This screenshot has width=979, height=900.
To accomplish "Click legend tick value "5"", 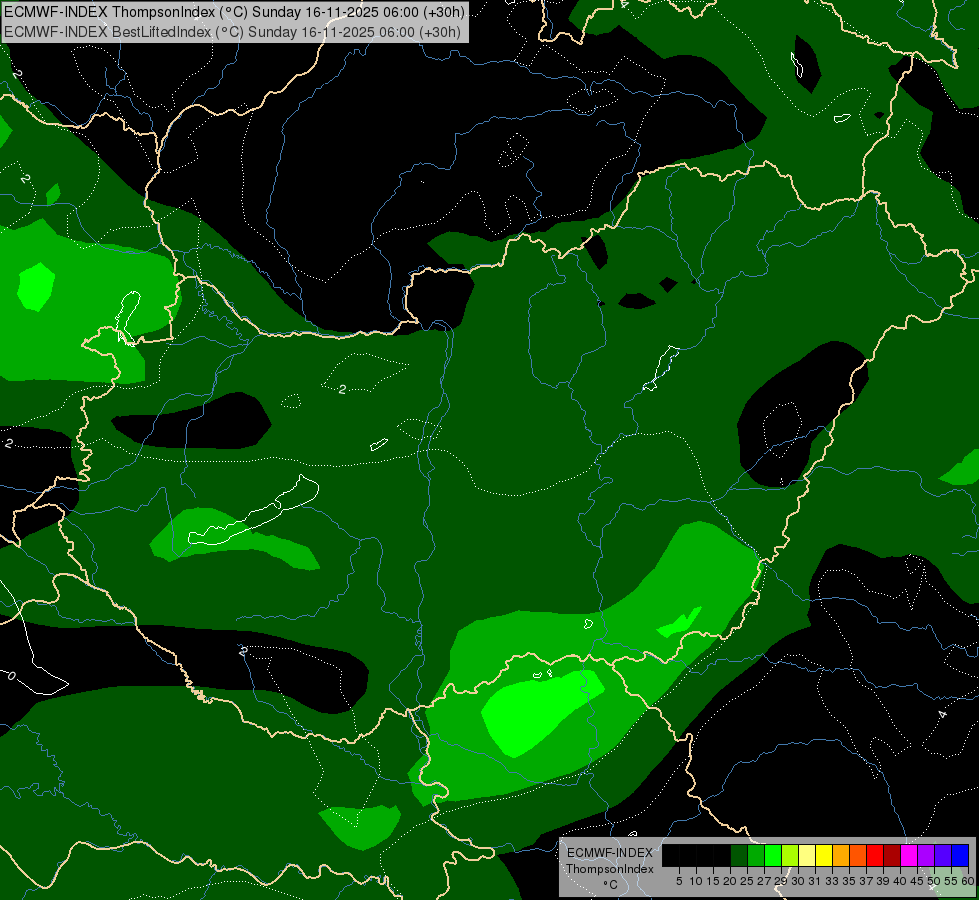I will pos(679,881).
